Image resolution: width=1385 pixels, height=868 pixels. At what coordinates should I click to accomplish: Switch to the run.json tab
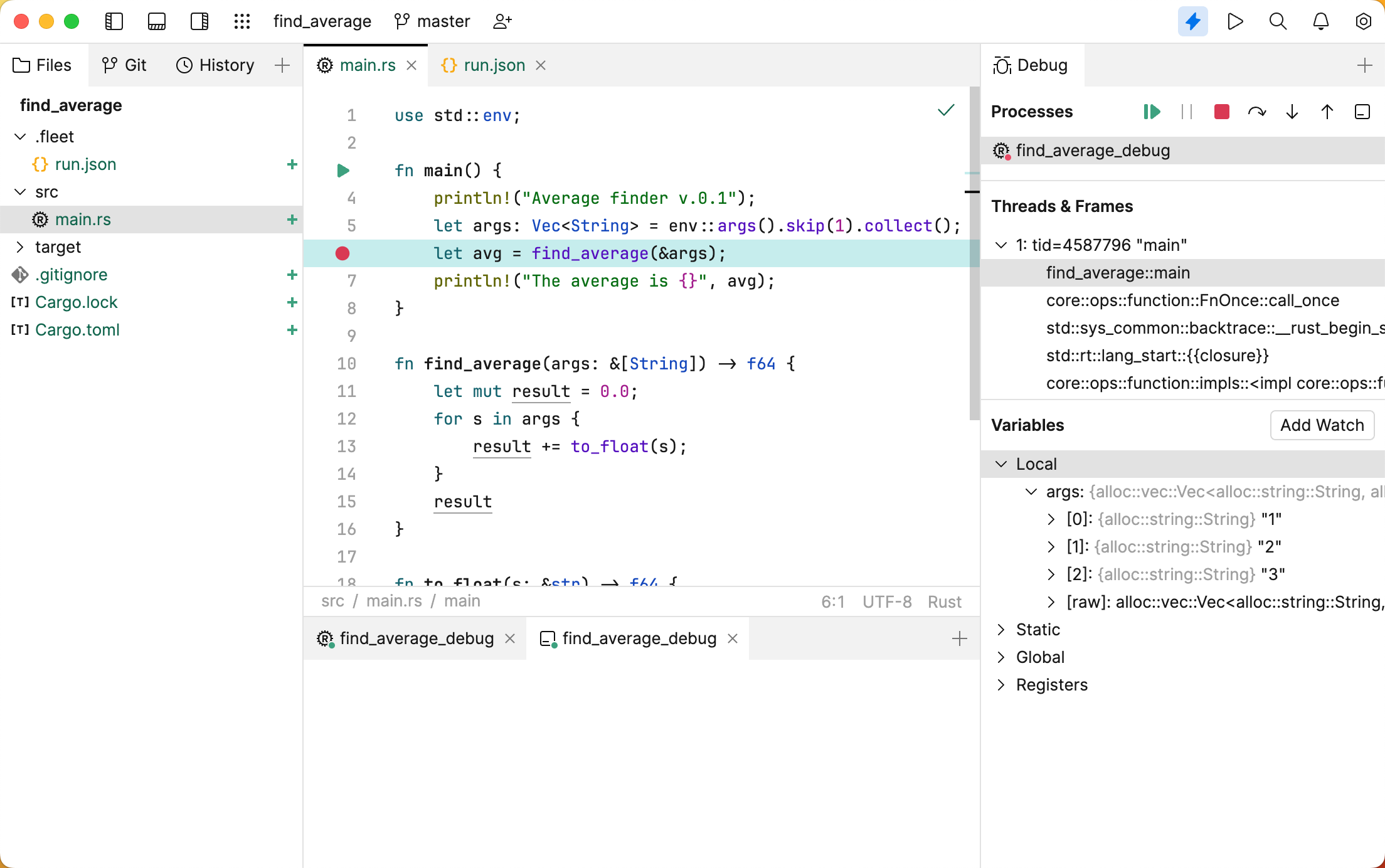click(x=494, y=65)
